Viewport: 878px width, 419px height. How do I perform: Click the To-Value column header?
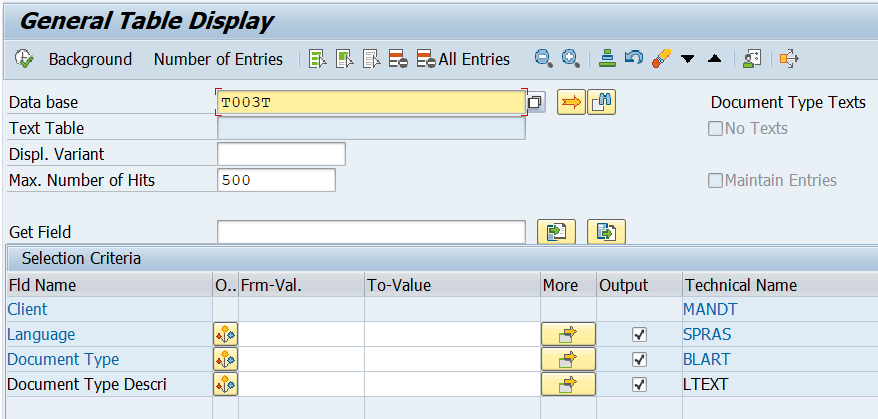tap(452, 285)
